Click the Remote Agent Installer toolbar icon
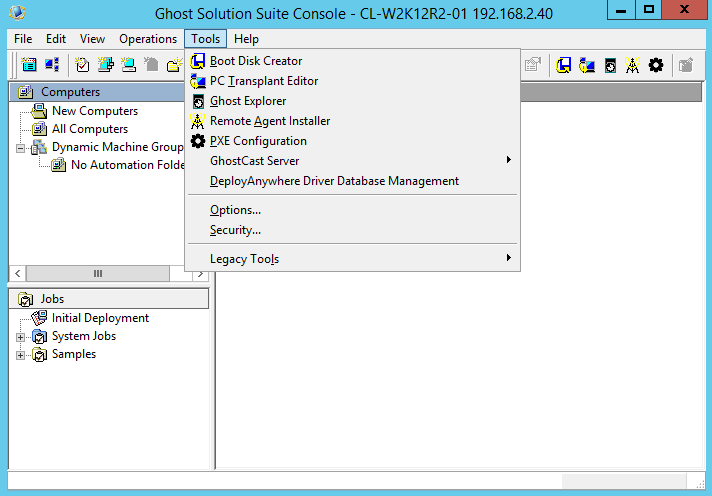 [x=632, y=65]
